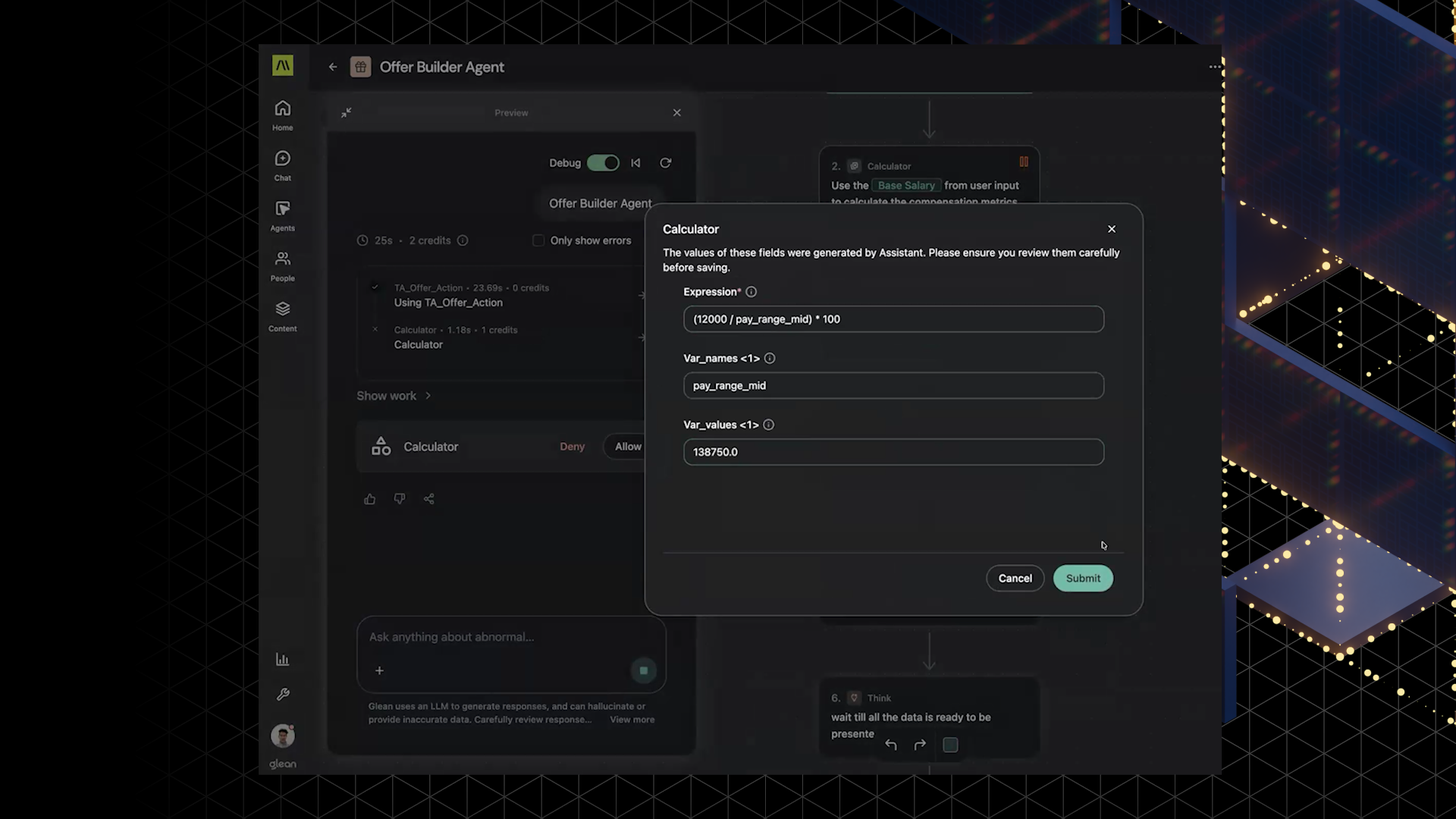Check the Only show errors box
The image size is (1456, 819).
tap(538, 240)
